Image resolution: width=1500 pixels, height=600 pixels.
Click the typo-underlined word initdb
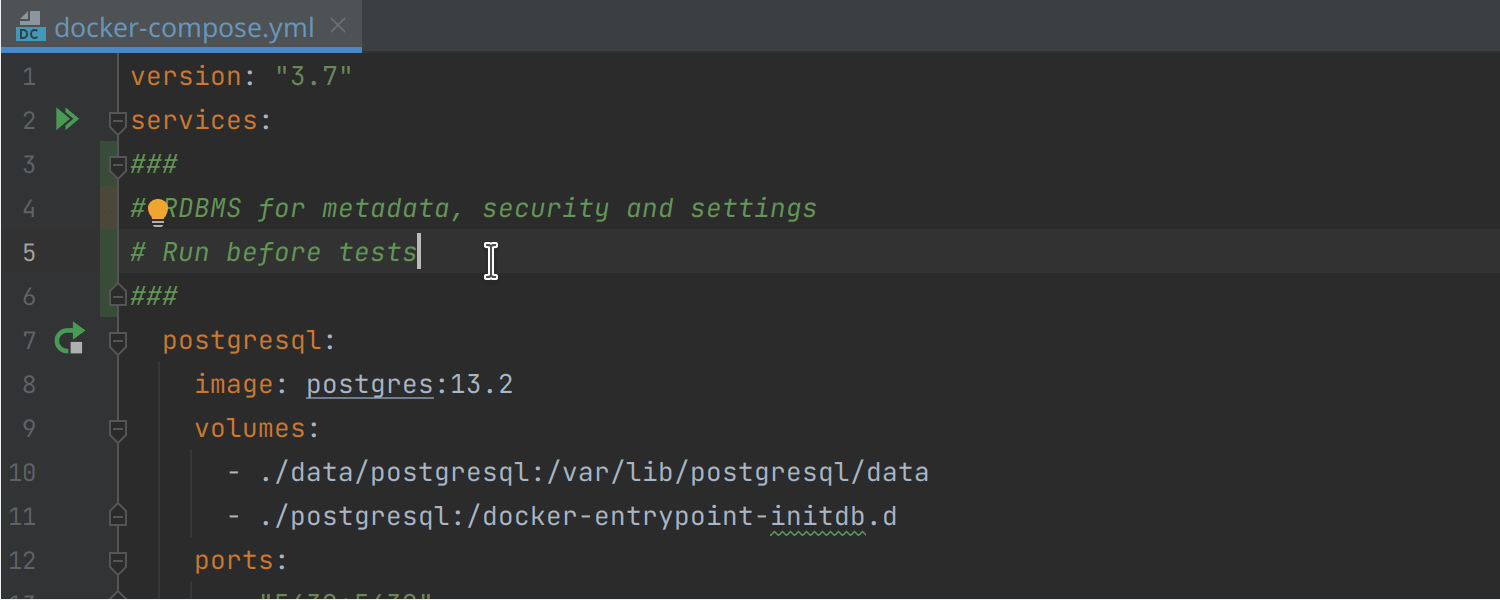(817, 517)
